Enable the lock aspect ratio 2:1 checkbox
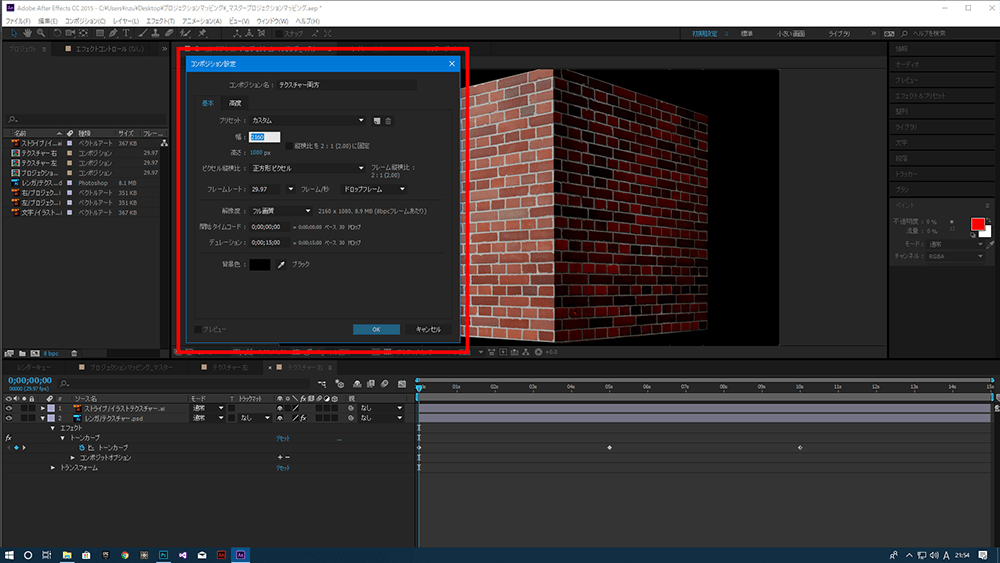Viewport: 1000px width, 563px height. (289, 145)
